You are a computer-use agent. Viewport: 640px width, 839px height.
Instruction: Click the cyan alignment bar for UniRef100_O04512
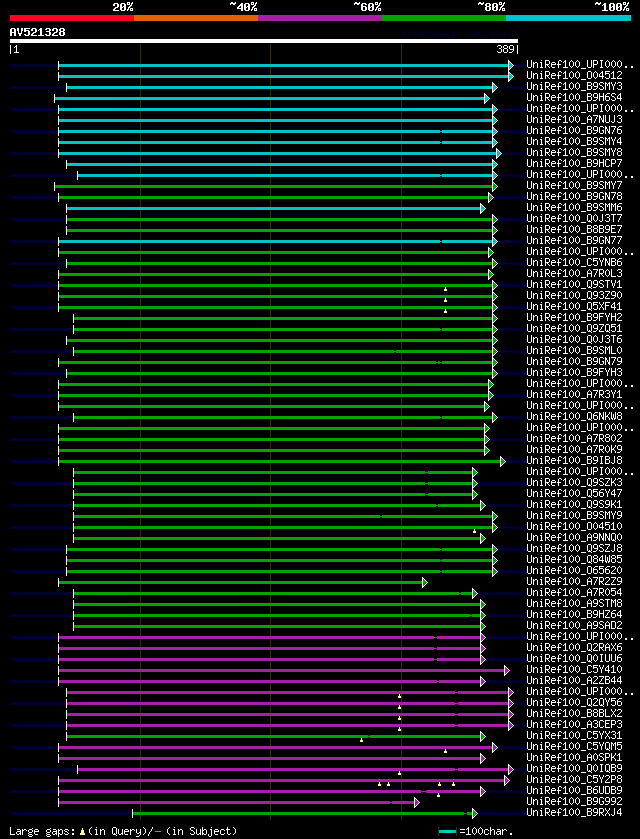(x=286, y=77)
